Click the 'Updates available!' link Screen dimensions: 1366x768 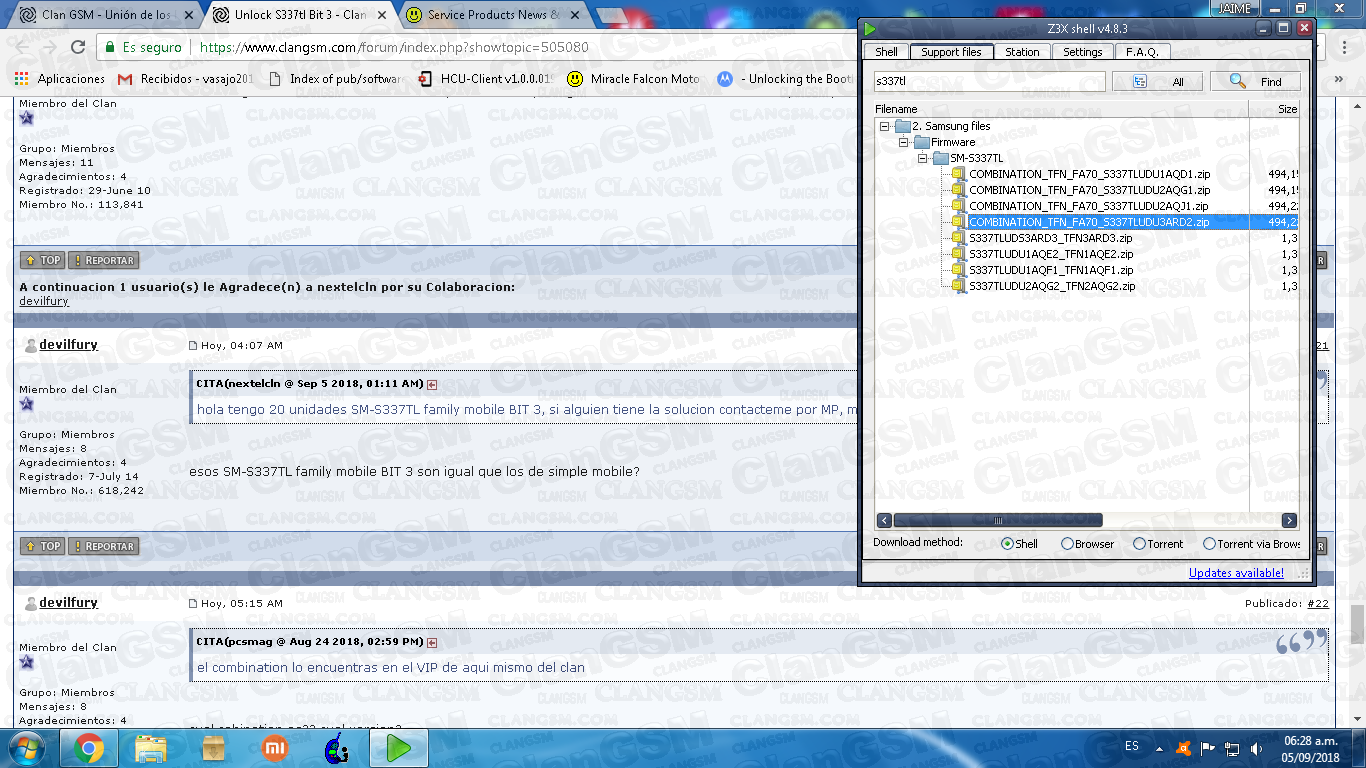point(1236,573)
